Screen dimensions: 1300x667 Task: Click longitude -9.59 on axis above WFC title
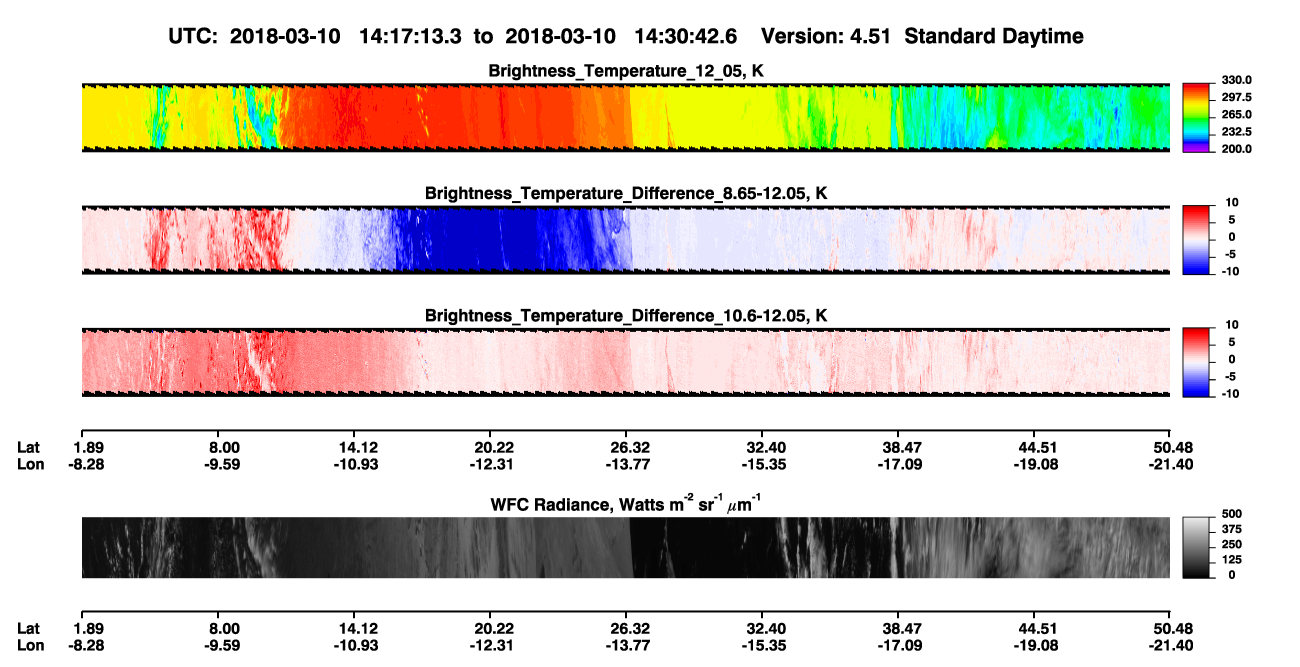[x=223, y=464]
